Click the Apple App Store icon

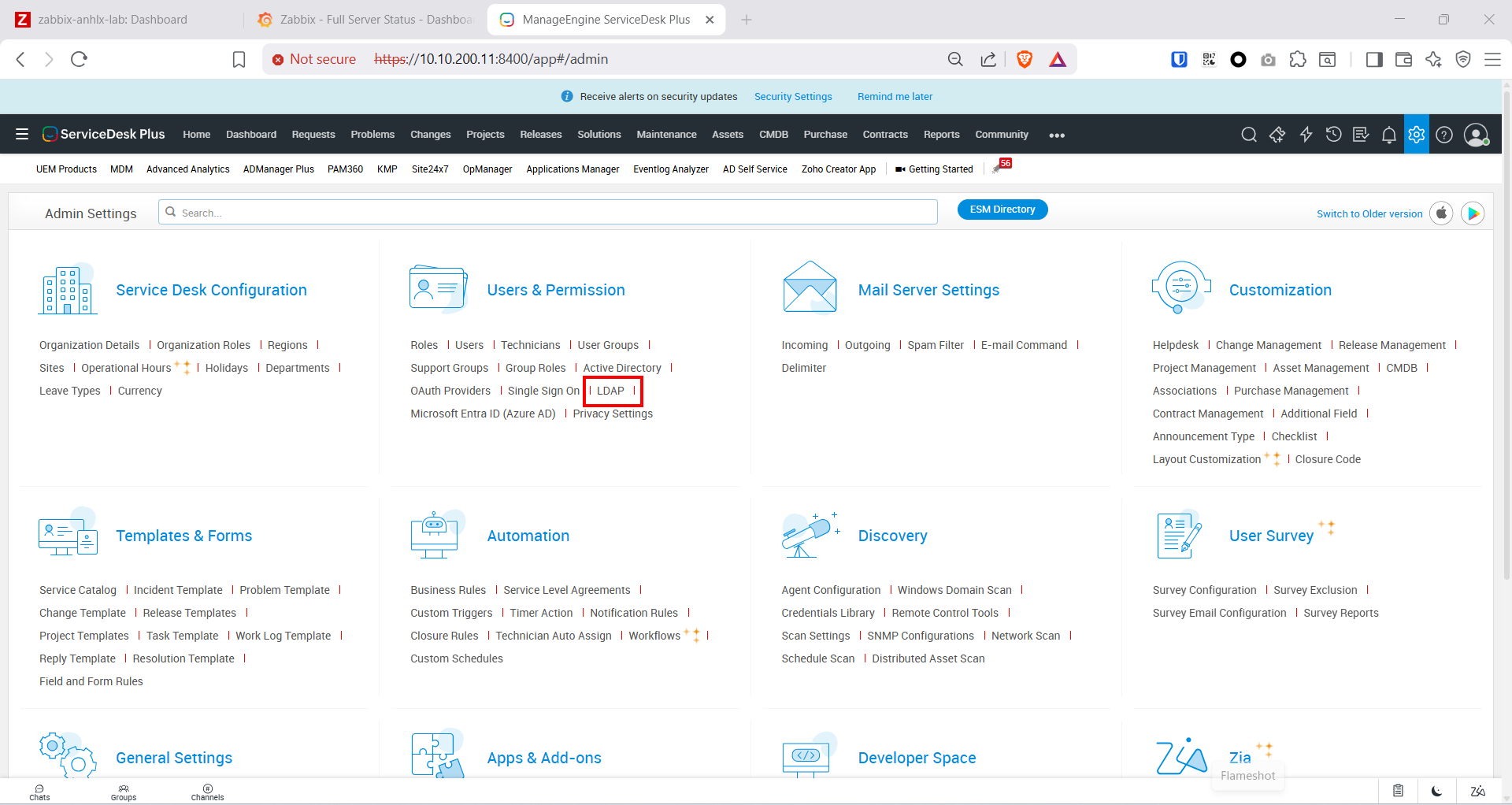coord(1441,213)
